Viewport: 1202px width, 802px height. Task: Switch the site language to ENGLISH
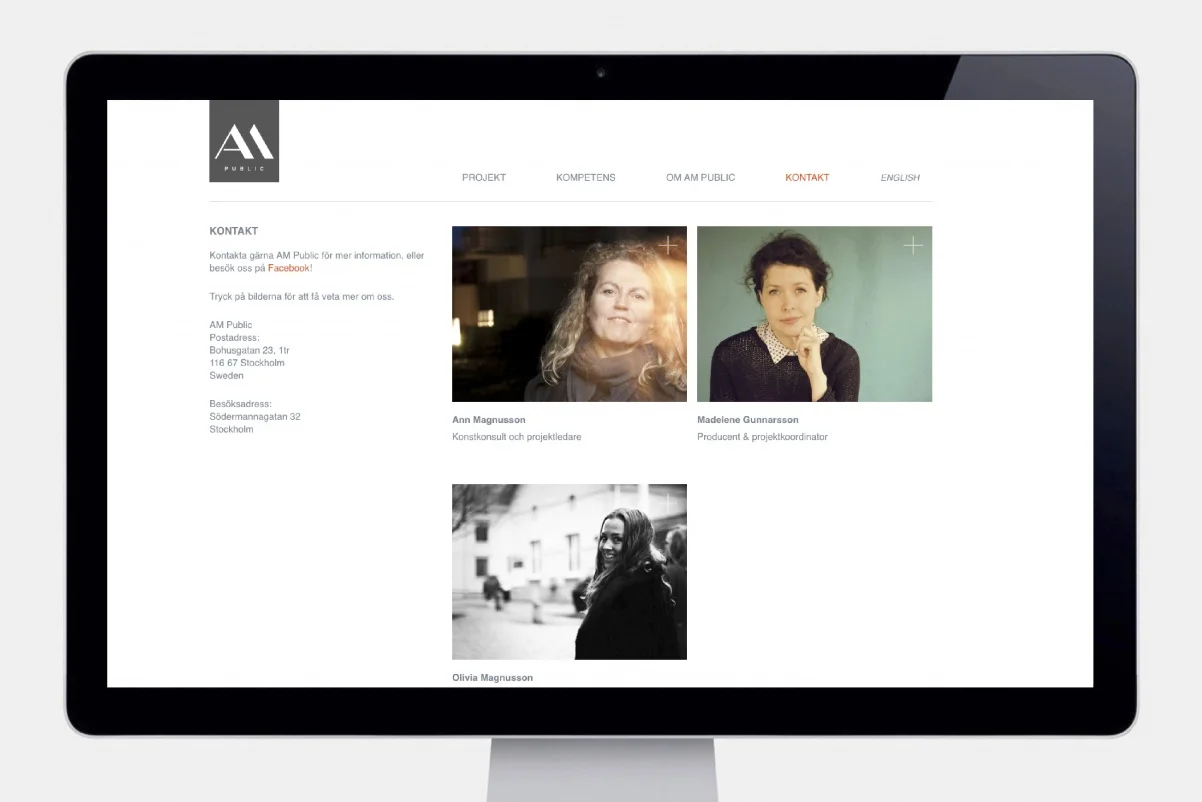[x=899, y=177]
